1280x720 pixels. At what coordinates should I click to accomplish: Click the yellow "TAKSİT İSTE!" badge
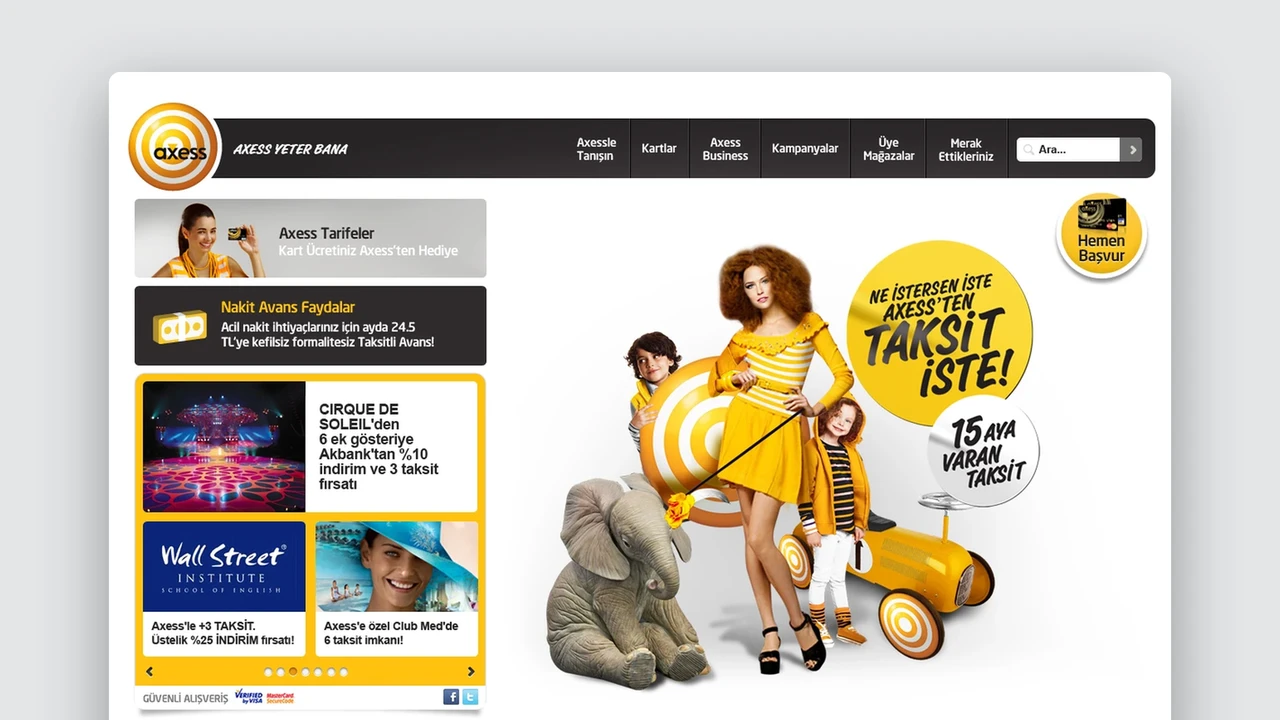pos(939,333)
